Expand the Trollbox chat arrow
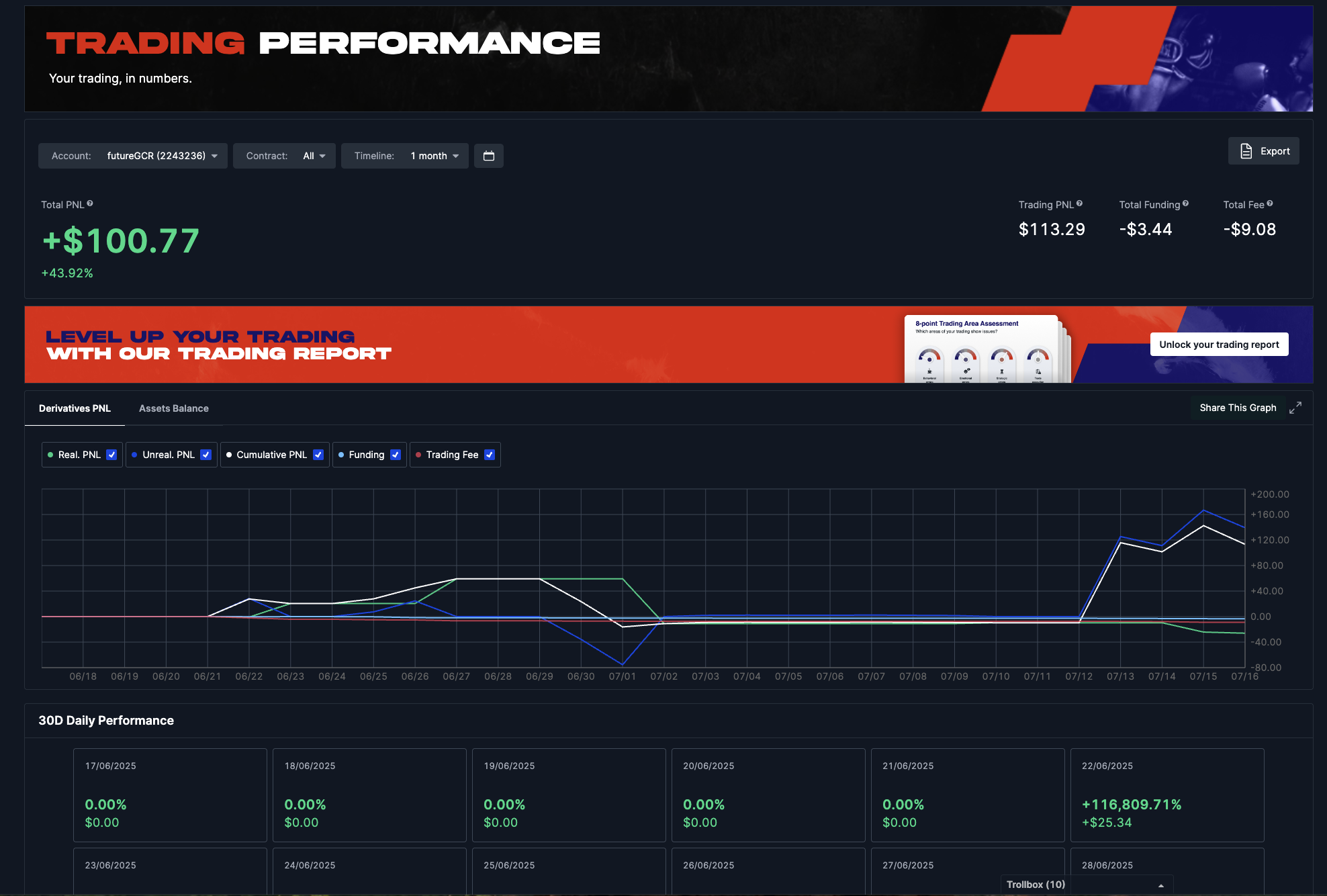The width and height of the screenshot is (1327, 896). coord(1160,885)
